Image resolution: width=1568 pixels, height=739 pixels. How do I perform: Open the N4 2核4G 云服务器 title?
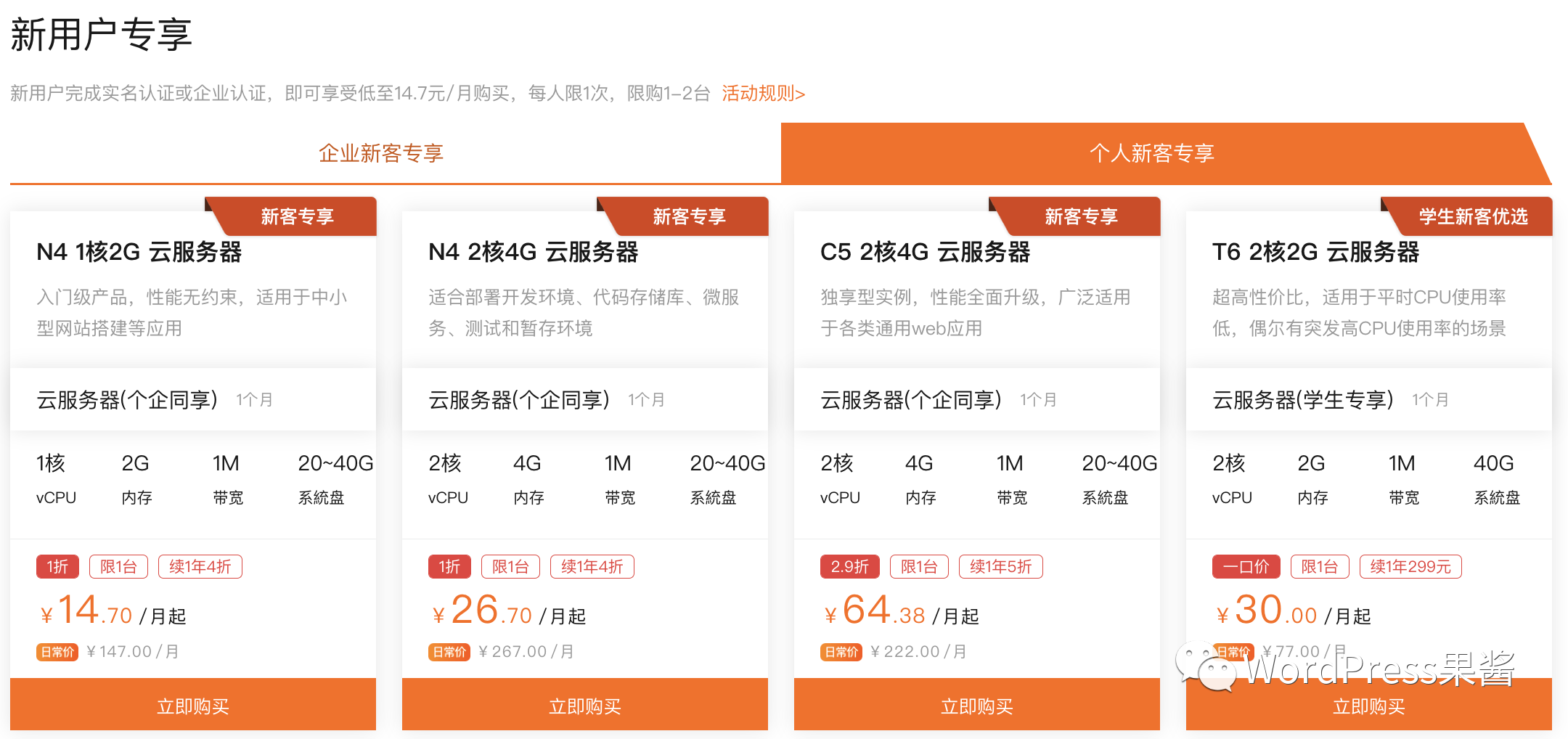point(533,252)
